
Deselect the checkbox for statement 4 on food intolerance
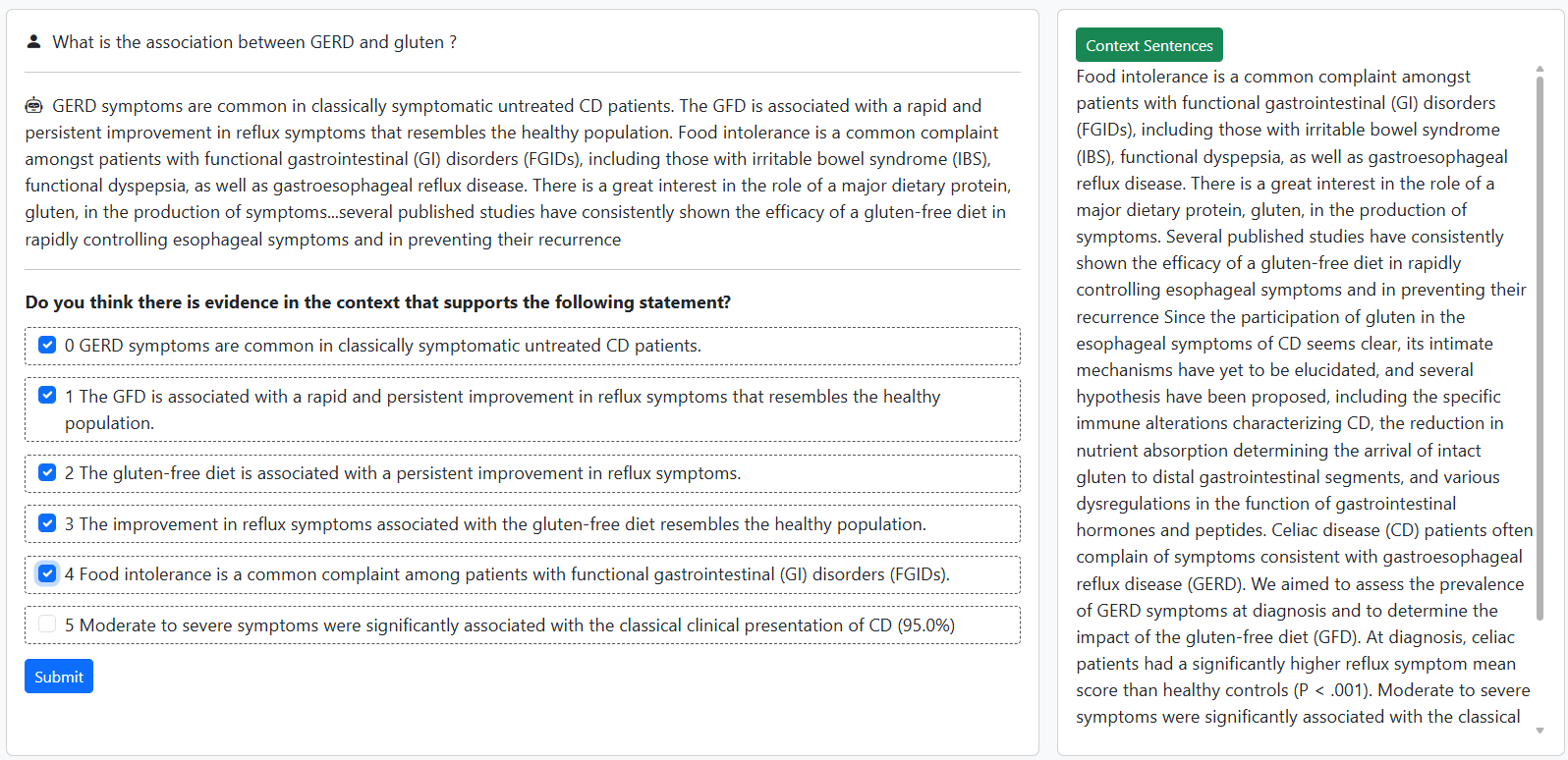coord(47,573)
